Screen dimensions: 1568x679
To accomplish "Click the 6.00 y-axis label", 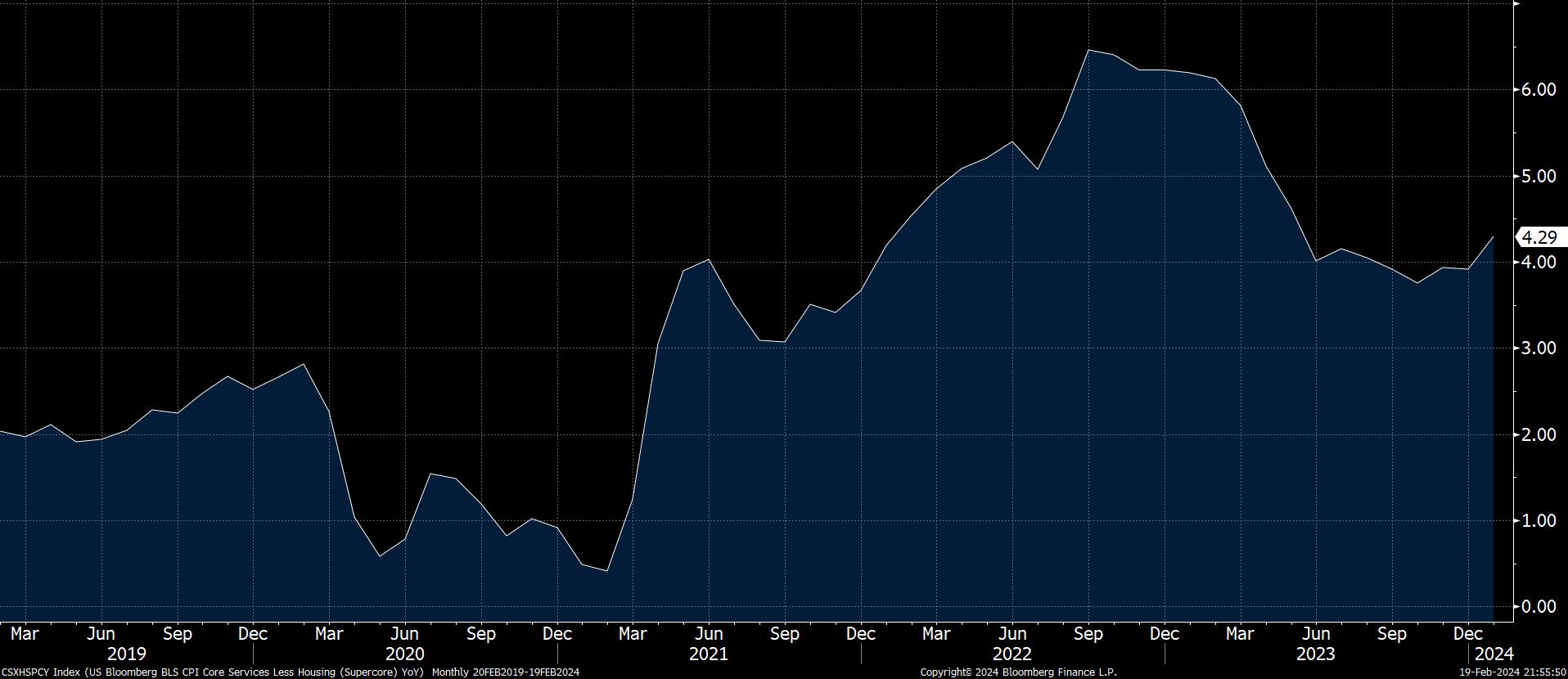I will (x=1539, y=90).
